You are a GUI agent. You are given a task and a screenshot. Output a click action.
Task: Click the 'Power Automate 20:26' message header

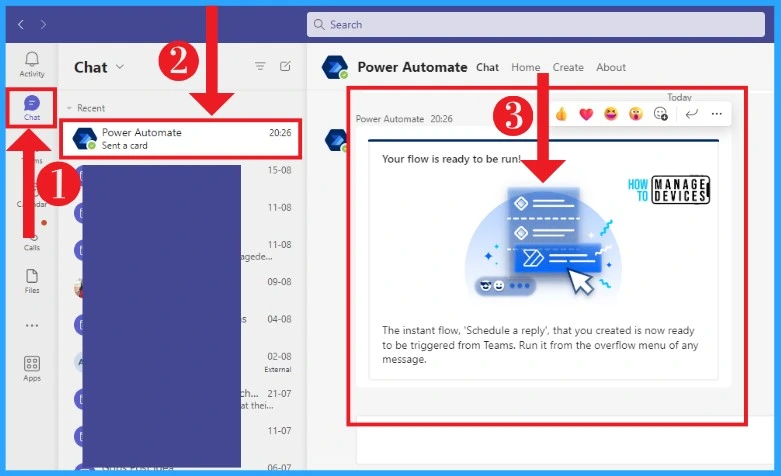click(x=404, y=119)
